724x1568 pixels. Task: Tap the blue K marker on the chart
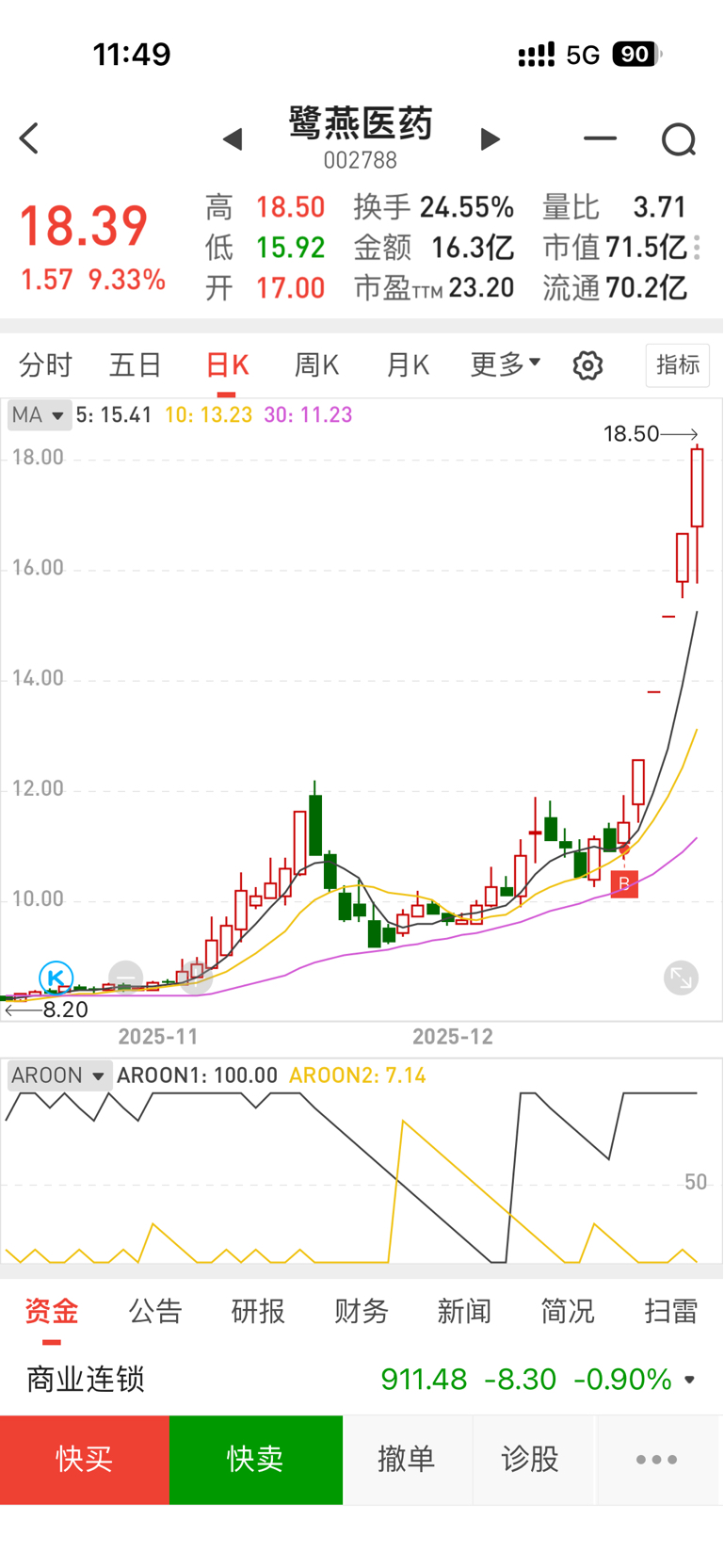(x=56, y=978)
